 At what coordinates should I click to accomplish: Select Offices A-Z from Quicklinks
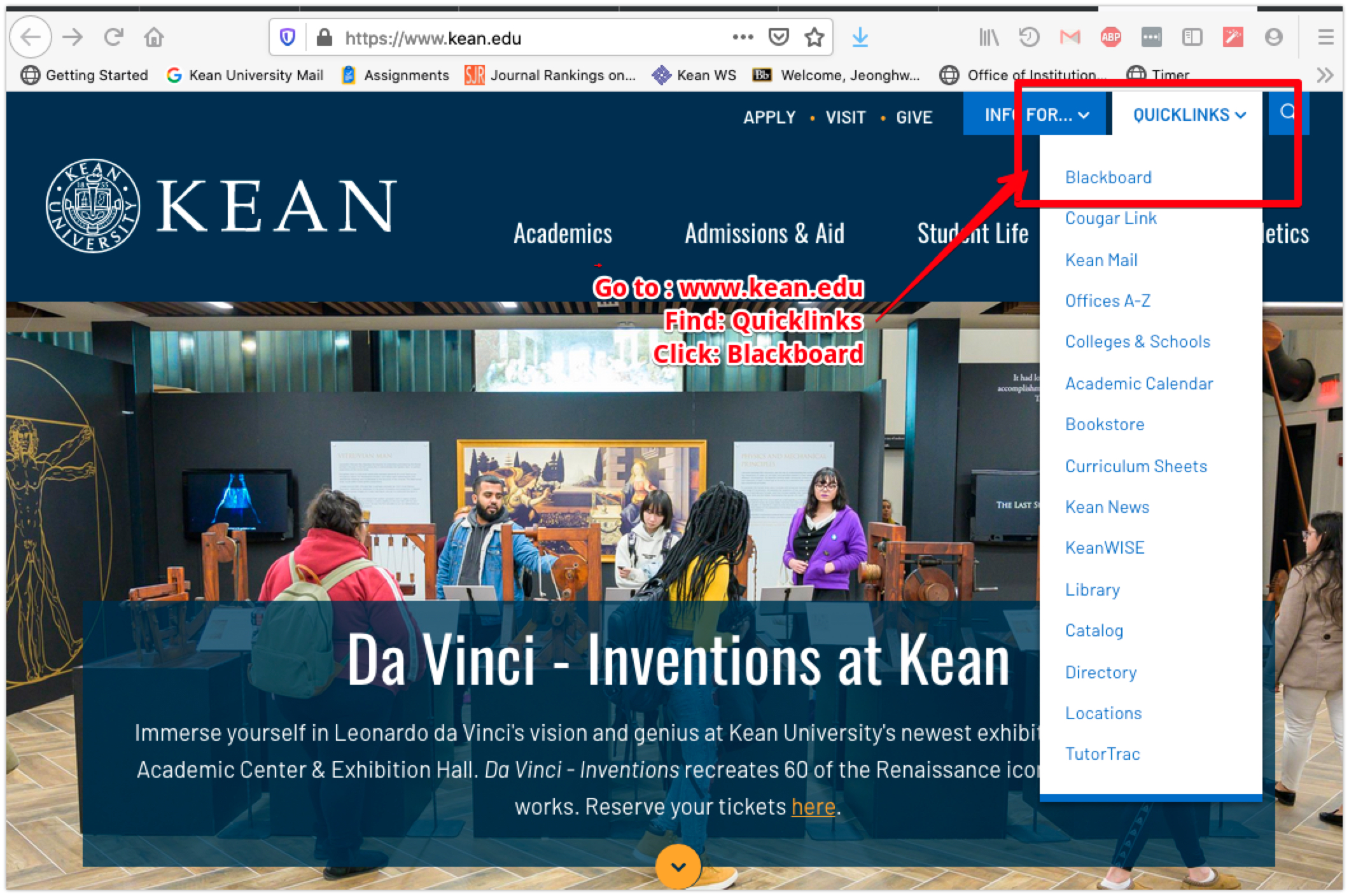click(1108, 300)
